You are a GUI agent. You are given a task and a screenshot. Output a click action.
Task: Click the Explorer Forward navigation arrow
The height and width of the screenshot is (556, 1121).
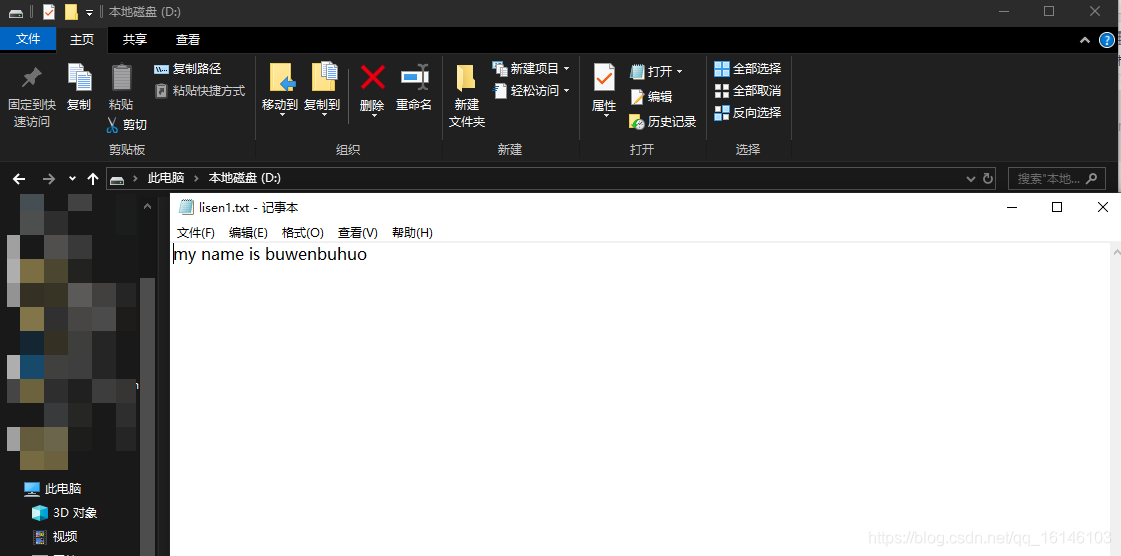pyautogui.click(x=49, y=179)
